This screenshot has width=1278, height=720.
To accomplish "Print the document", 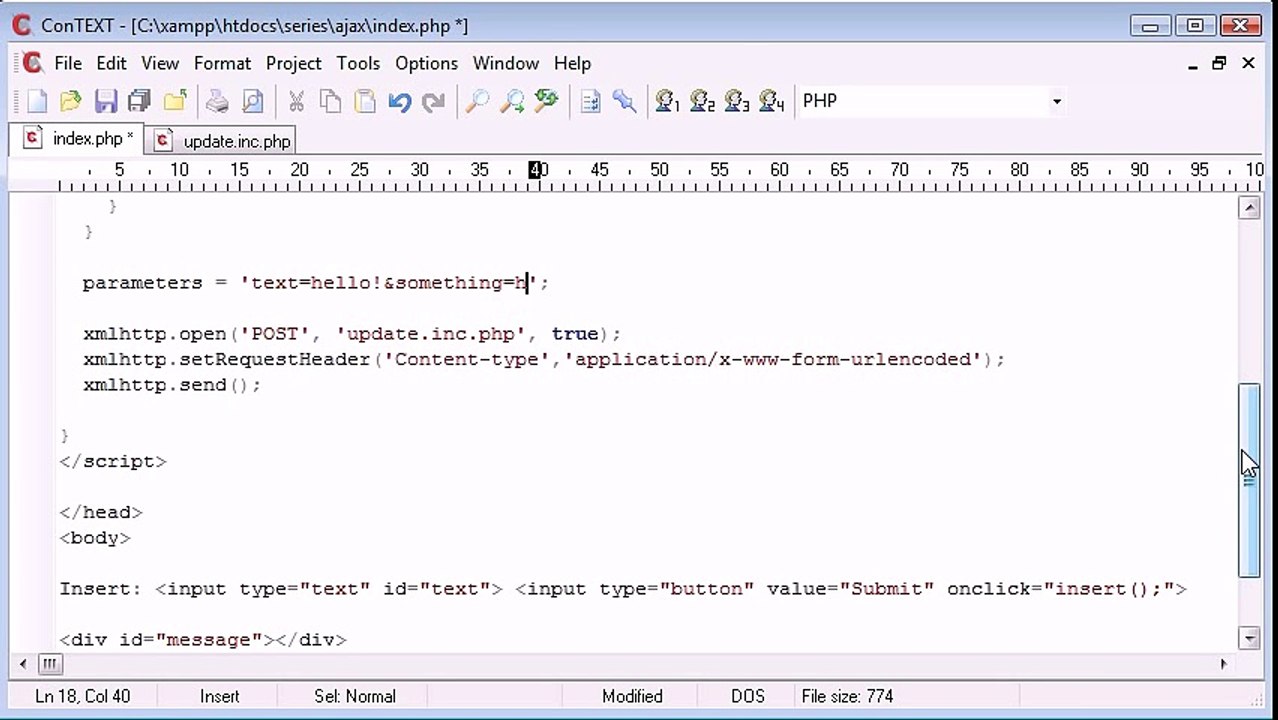I will 217,101.
